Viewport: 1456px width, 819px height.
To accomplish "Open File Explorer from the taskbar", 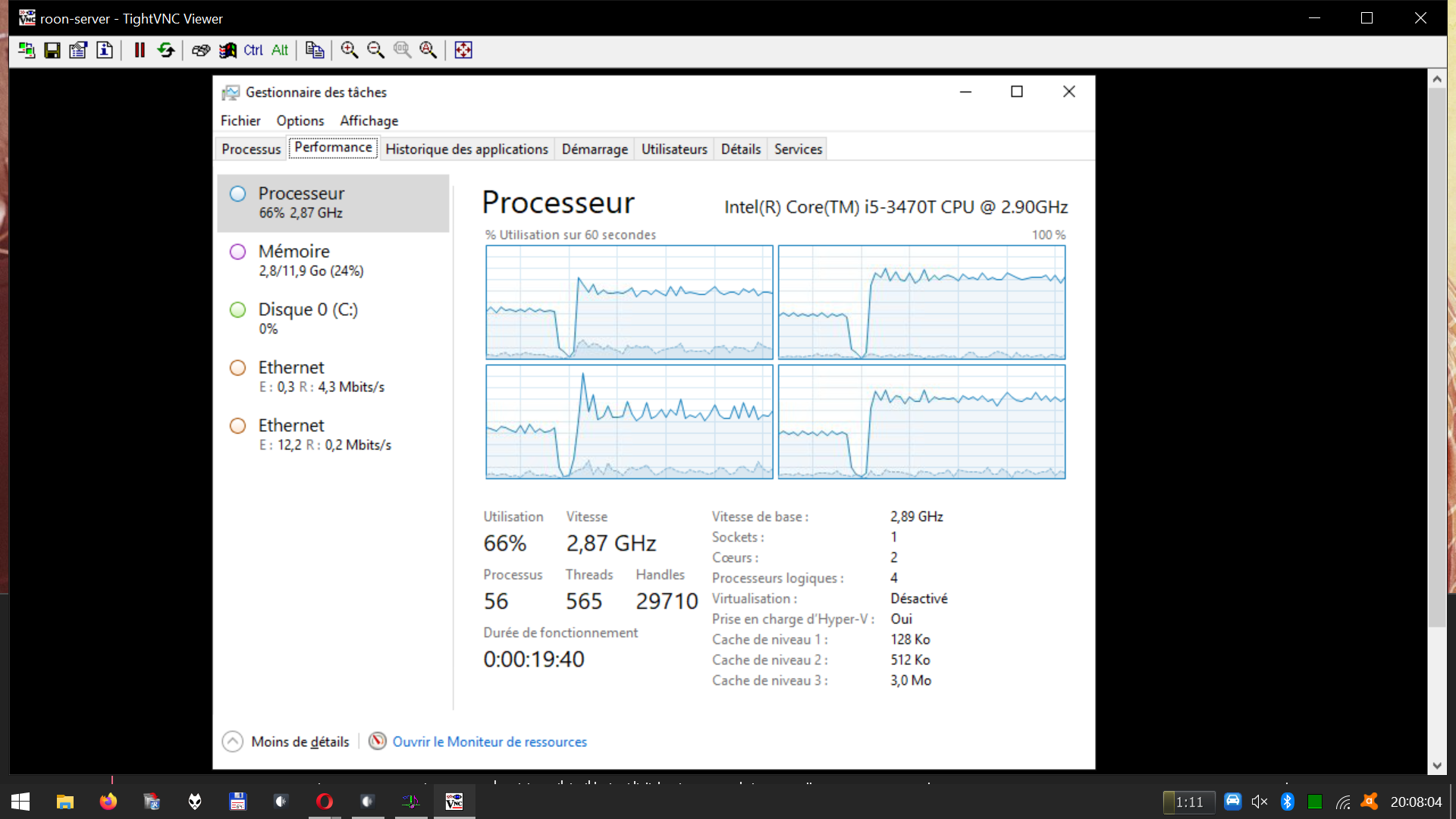I will (65, 802).
